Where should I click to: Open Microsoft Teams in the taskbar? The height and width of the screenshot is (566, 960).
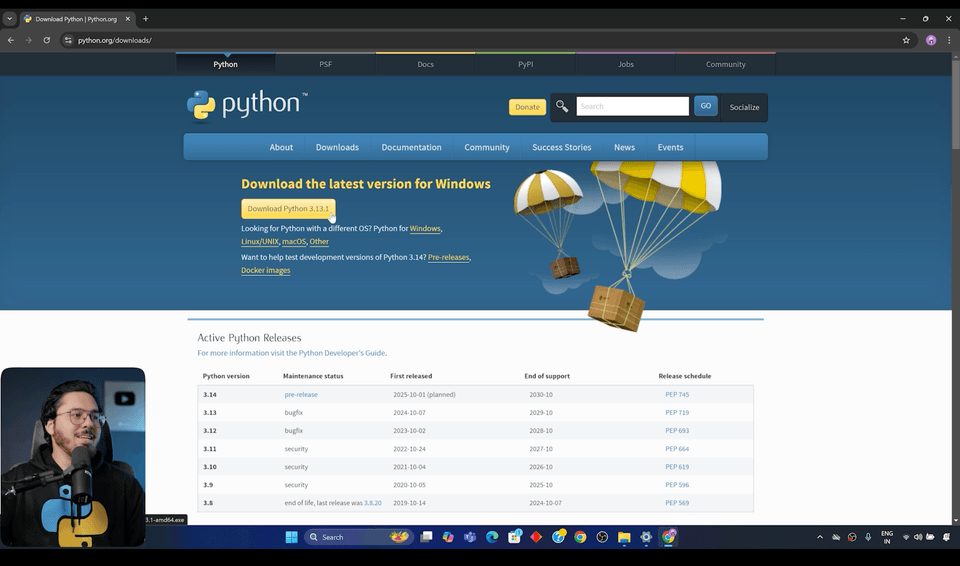[x=470, y=537]
